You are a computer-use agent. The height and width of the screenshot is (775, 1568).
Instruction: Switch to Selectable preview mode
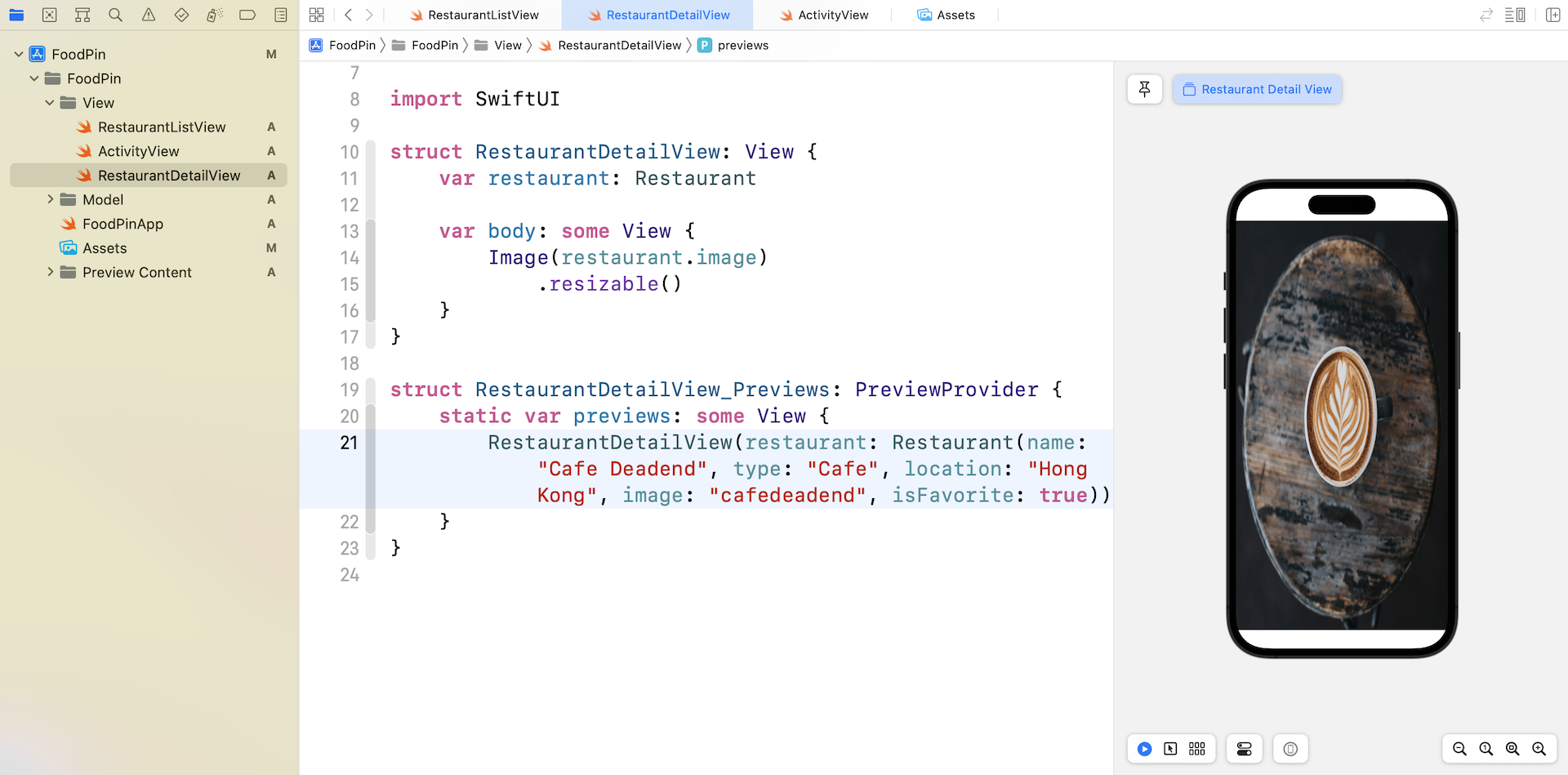pos(1170,749)
